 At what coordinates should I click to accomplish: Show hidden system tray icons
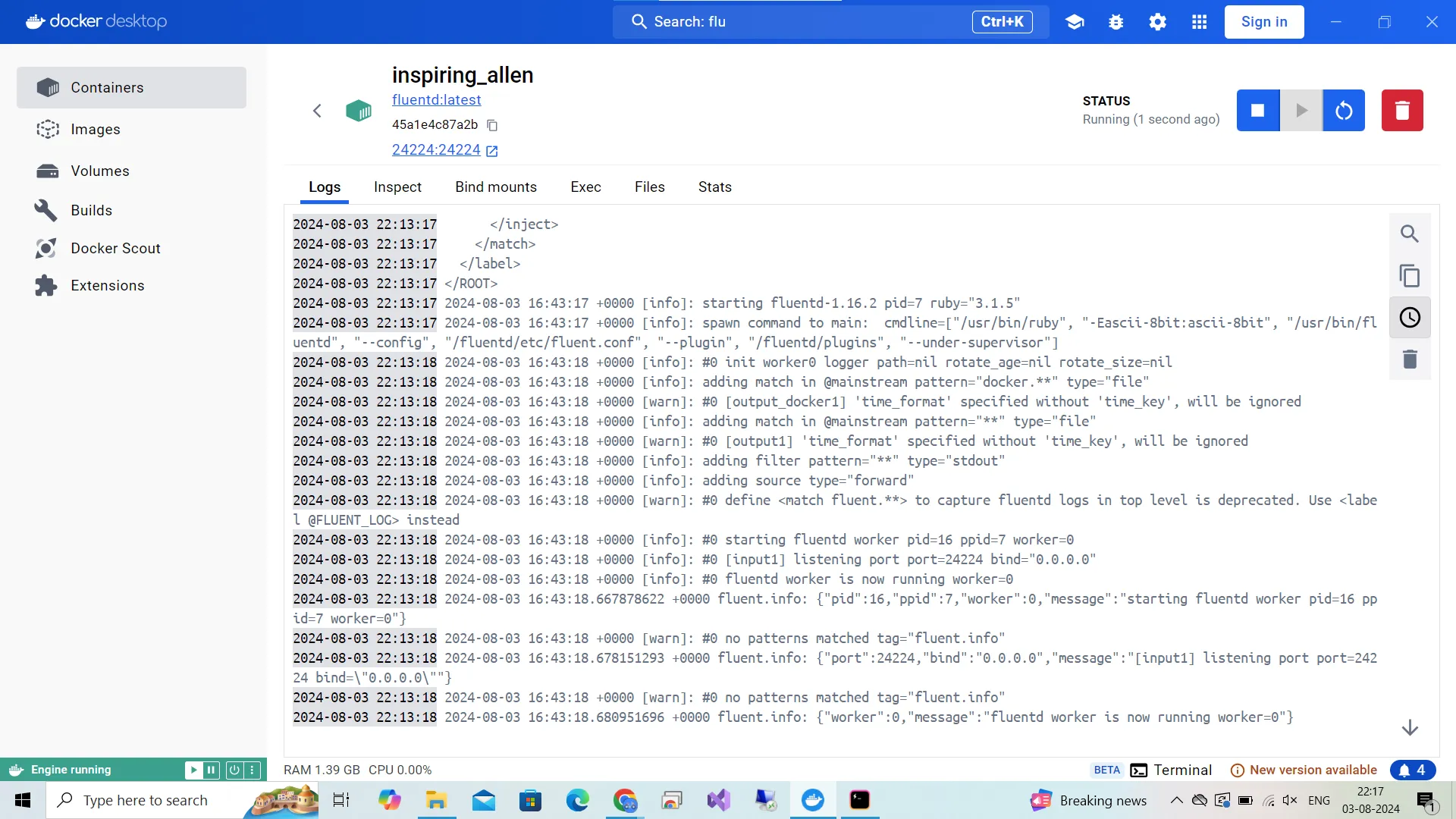[1176, 800]
